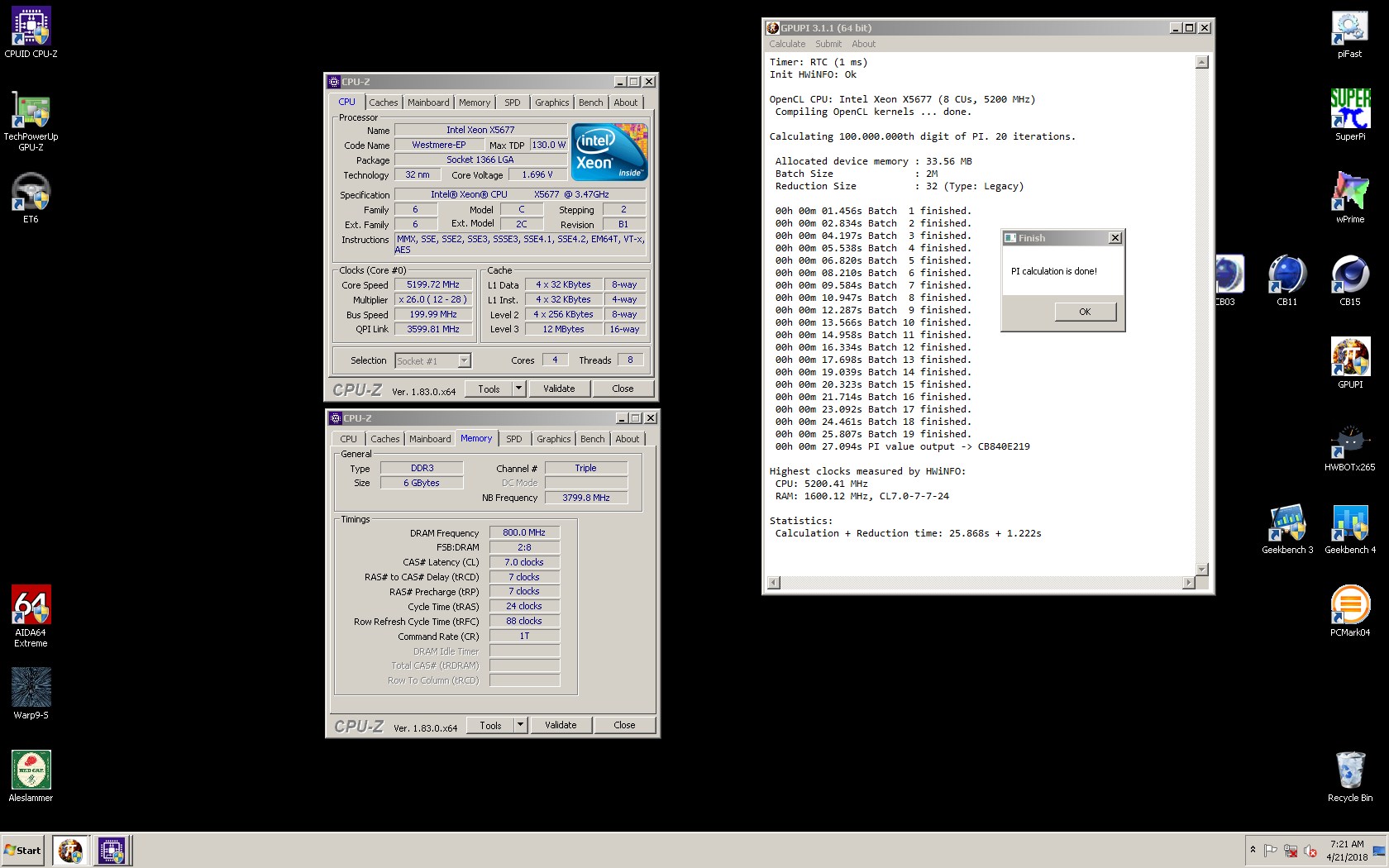Open the HWBOTx265 desktop icon

(1350, 446)
